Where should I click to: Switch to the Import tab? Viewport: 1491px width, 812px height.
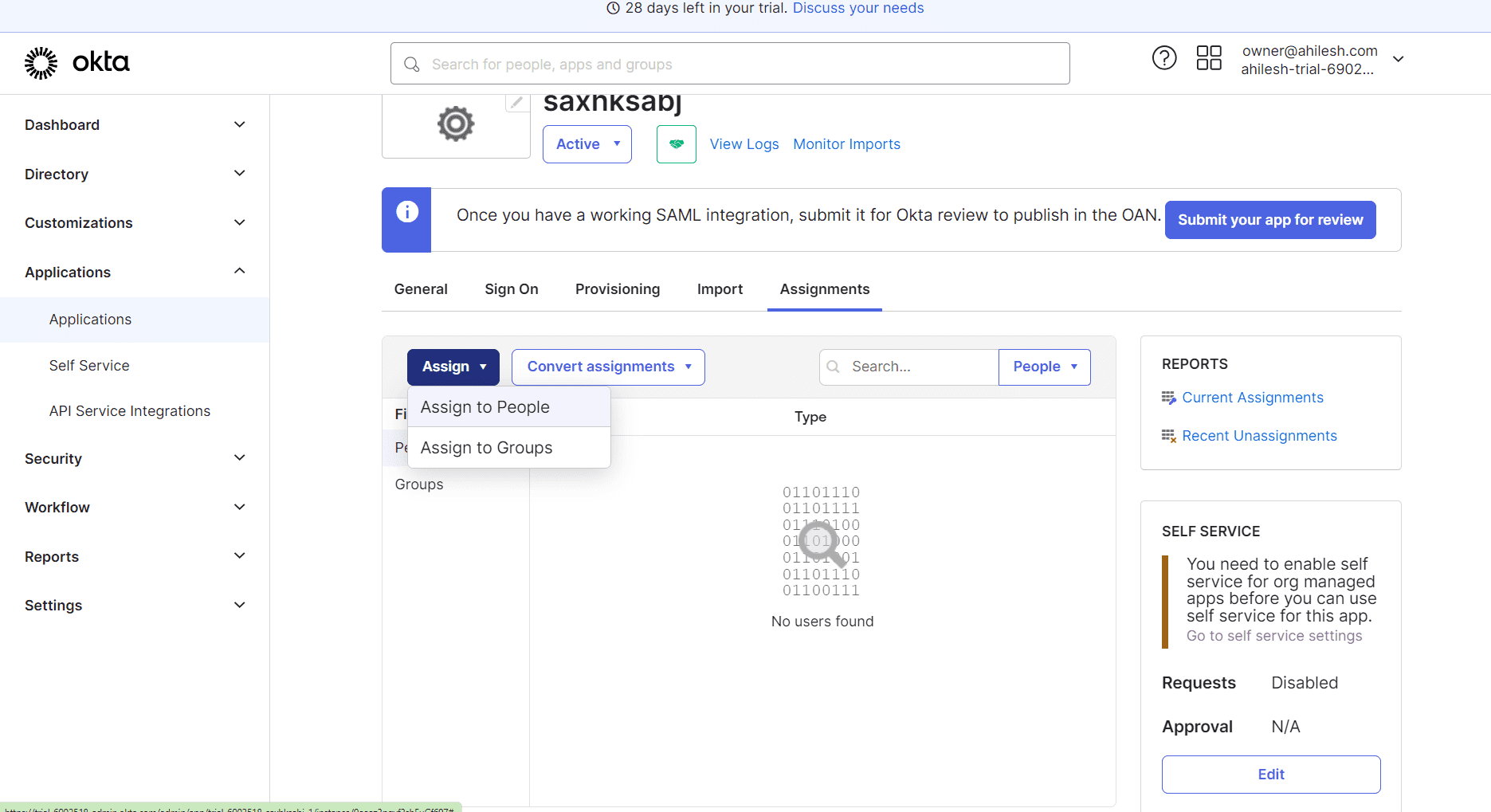(x=720, y=289)
